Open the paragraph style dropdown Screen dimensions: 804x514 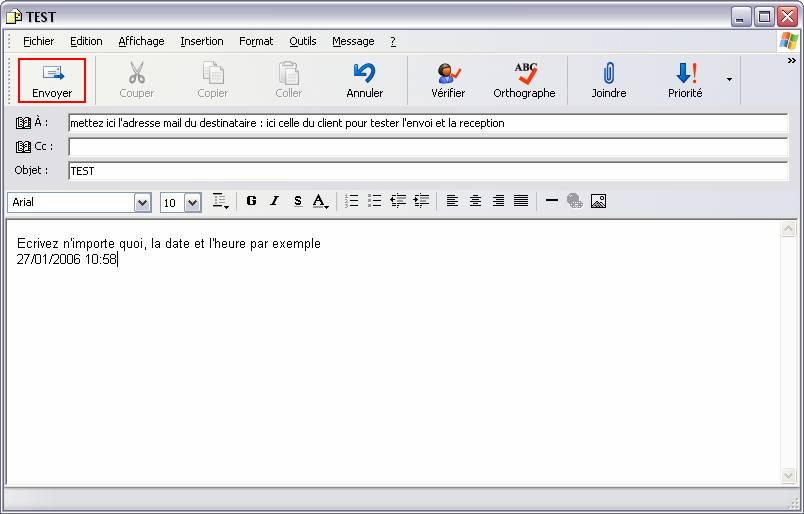[220, 201]
